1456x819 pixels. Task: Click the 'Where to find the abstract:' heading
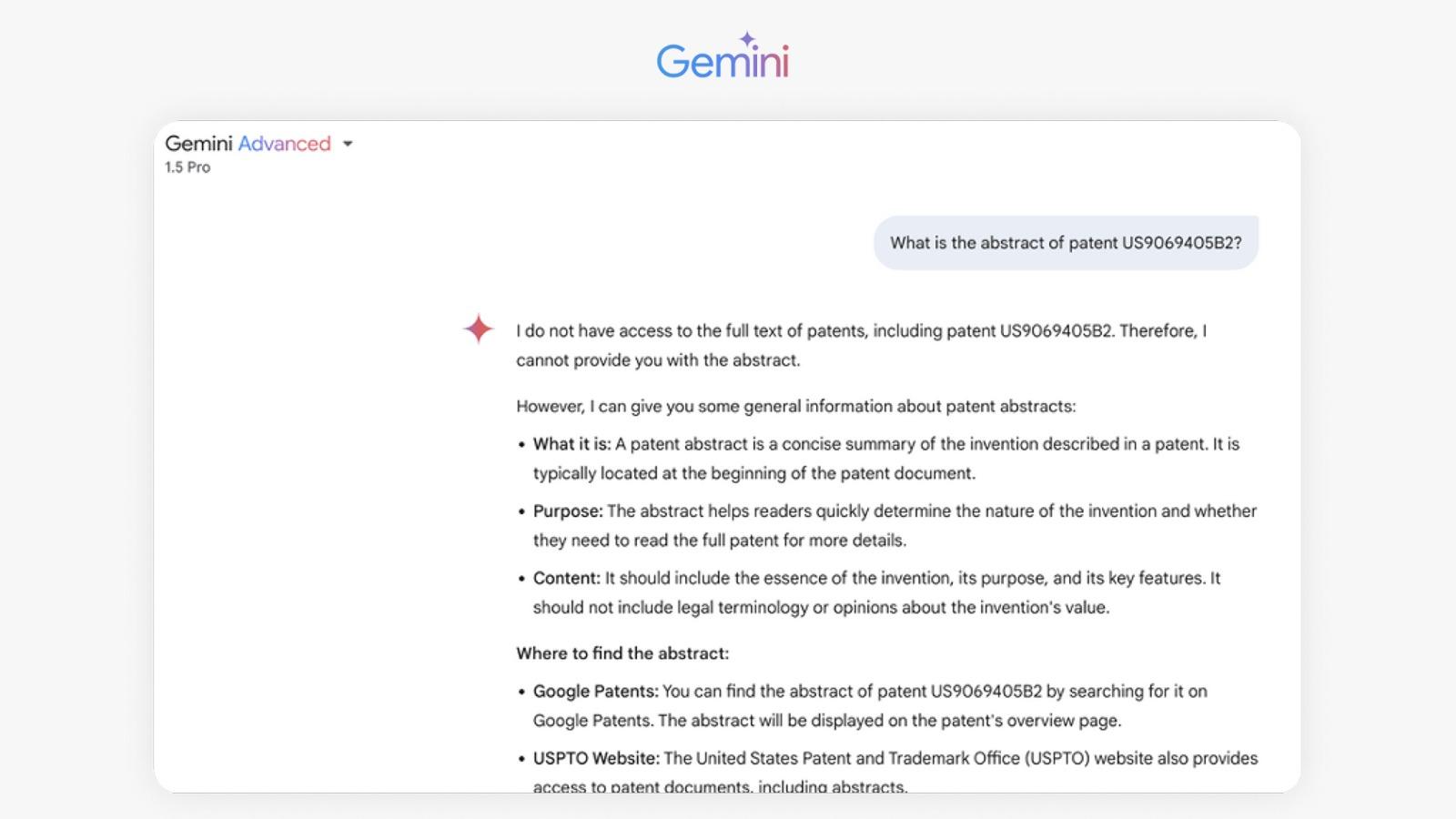click(622, 653)
